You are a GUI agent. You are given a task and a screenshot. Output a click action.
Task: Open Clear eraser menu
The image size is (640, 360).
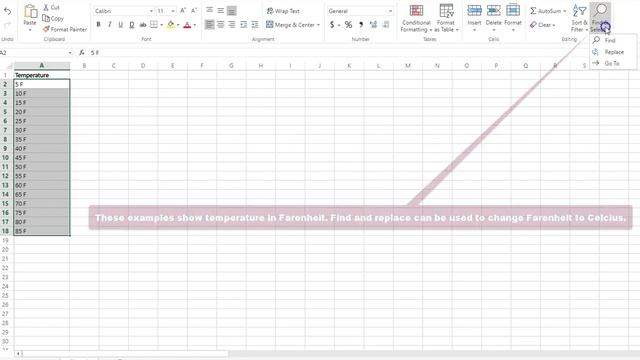(x=543, y=25)
